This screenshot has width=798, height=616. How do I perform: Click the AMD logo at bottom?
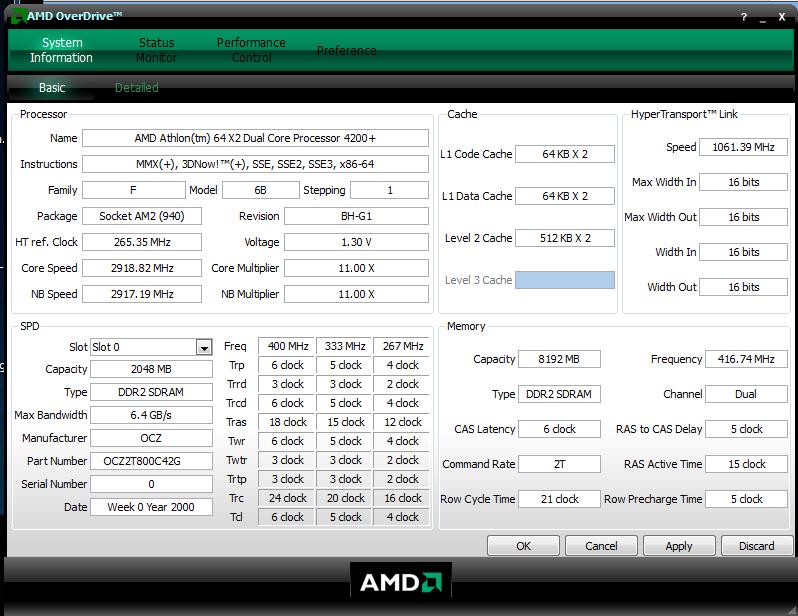401,582
